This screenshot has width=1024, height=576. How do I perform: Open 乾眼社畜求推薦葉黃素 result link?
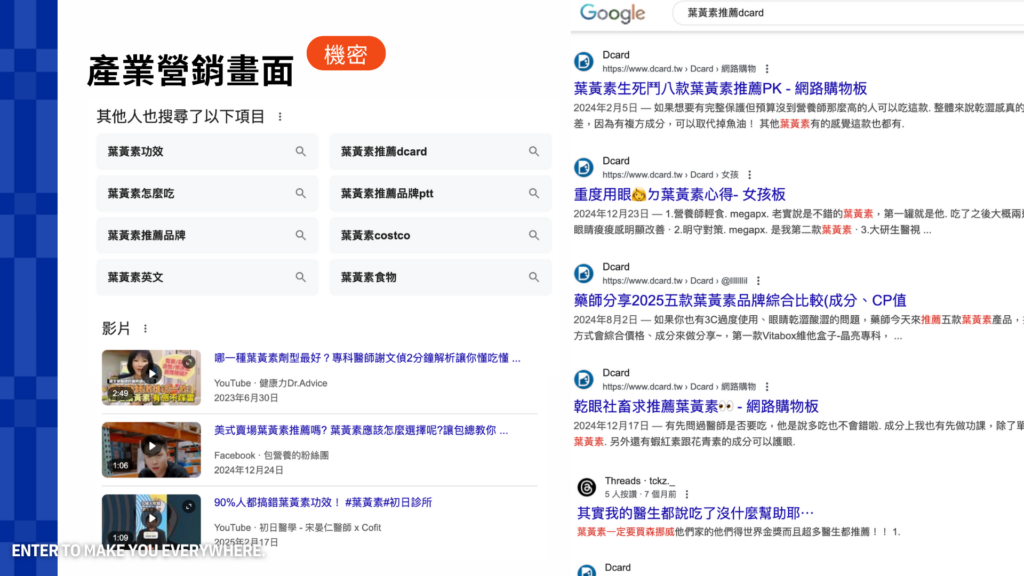[696, 406]
